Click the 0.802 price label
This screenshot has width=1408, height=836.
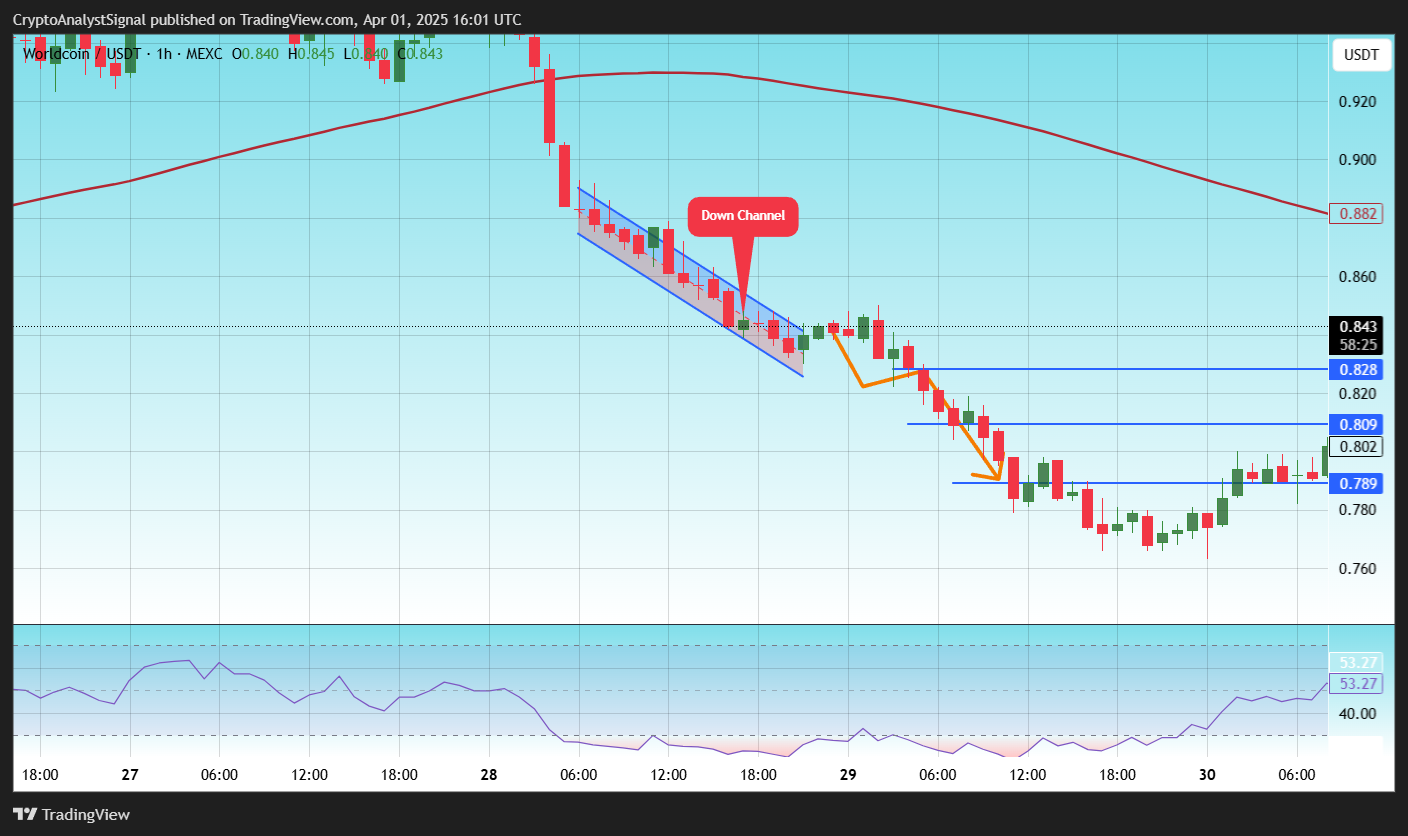(x=1355, y=446)
